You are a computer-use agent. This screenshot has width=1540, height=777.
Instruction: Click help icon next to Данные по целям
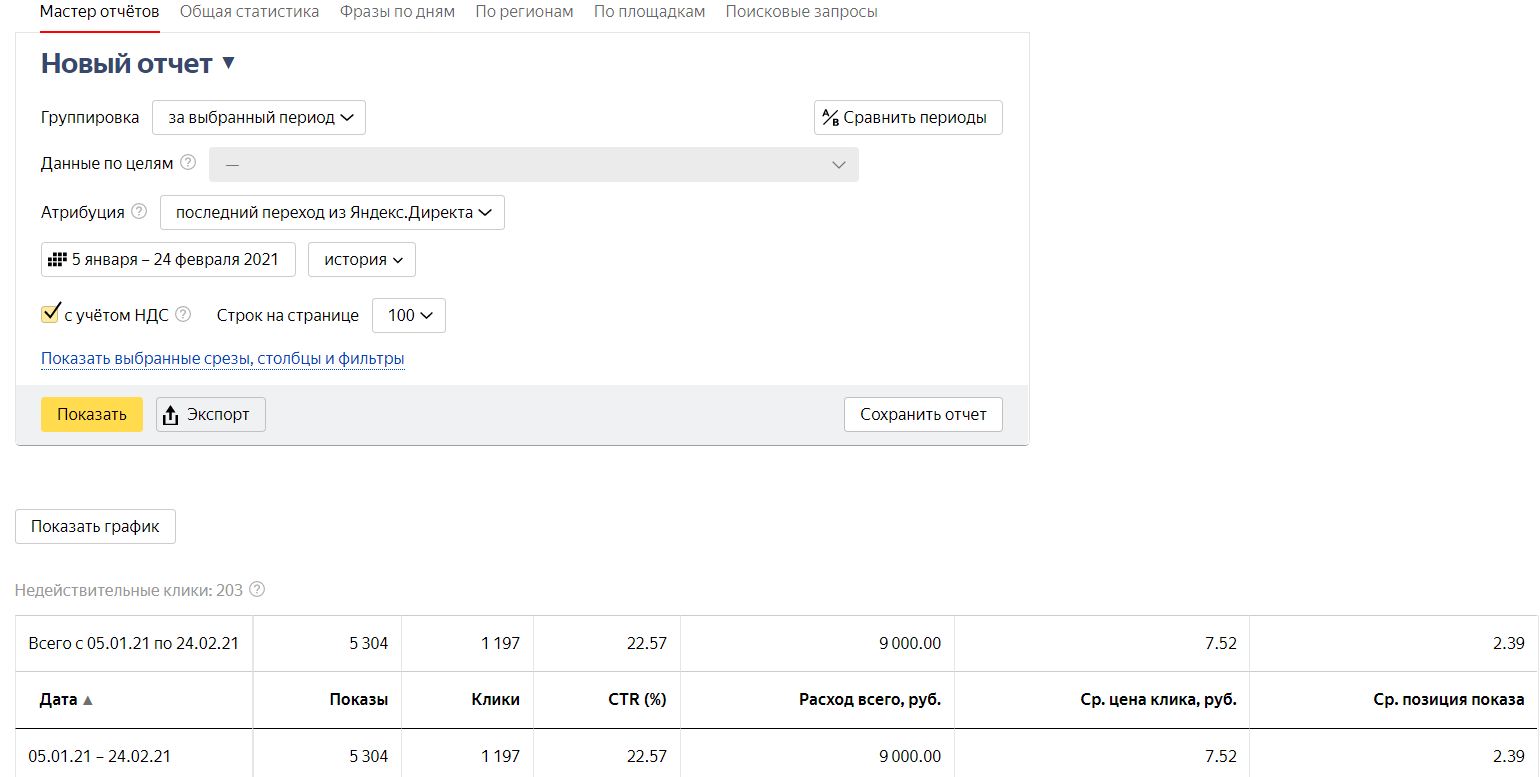(188, 162)
